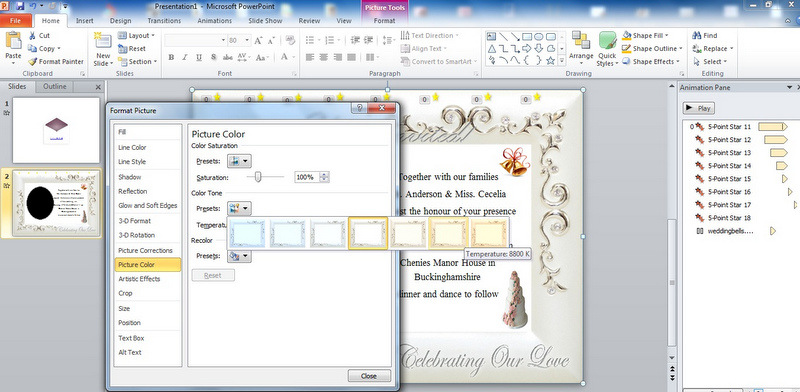Select Shadow category in Format Picture

point(148,177)
